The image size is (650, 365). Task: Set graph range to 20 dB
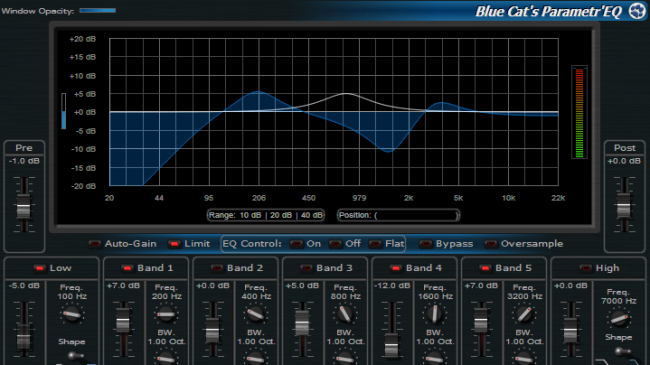point(281,215)
